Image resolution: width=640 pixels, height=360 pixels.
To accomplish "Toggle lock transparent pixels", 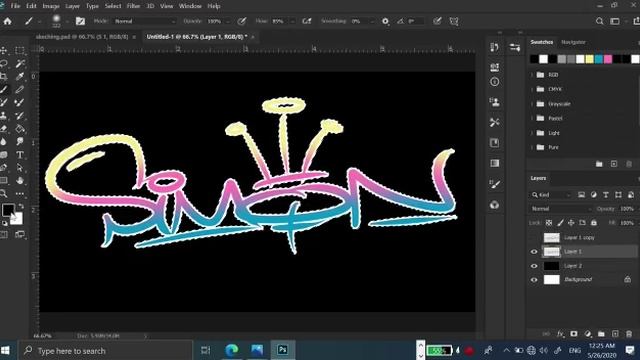I will point(549,223).
